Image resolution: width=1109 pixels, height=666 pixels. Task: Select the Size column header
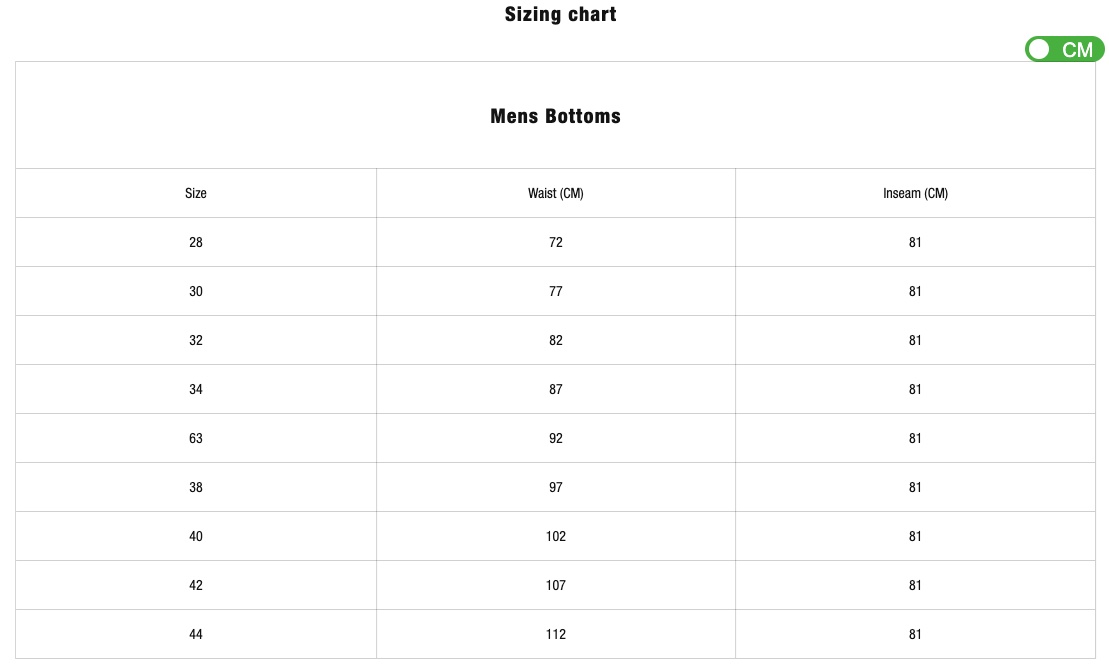click(196, 193)
